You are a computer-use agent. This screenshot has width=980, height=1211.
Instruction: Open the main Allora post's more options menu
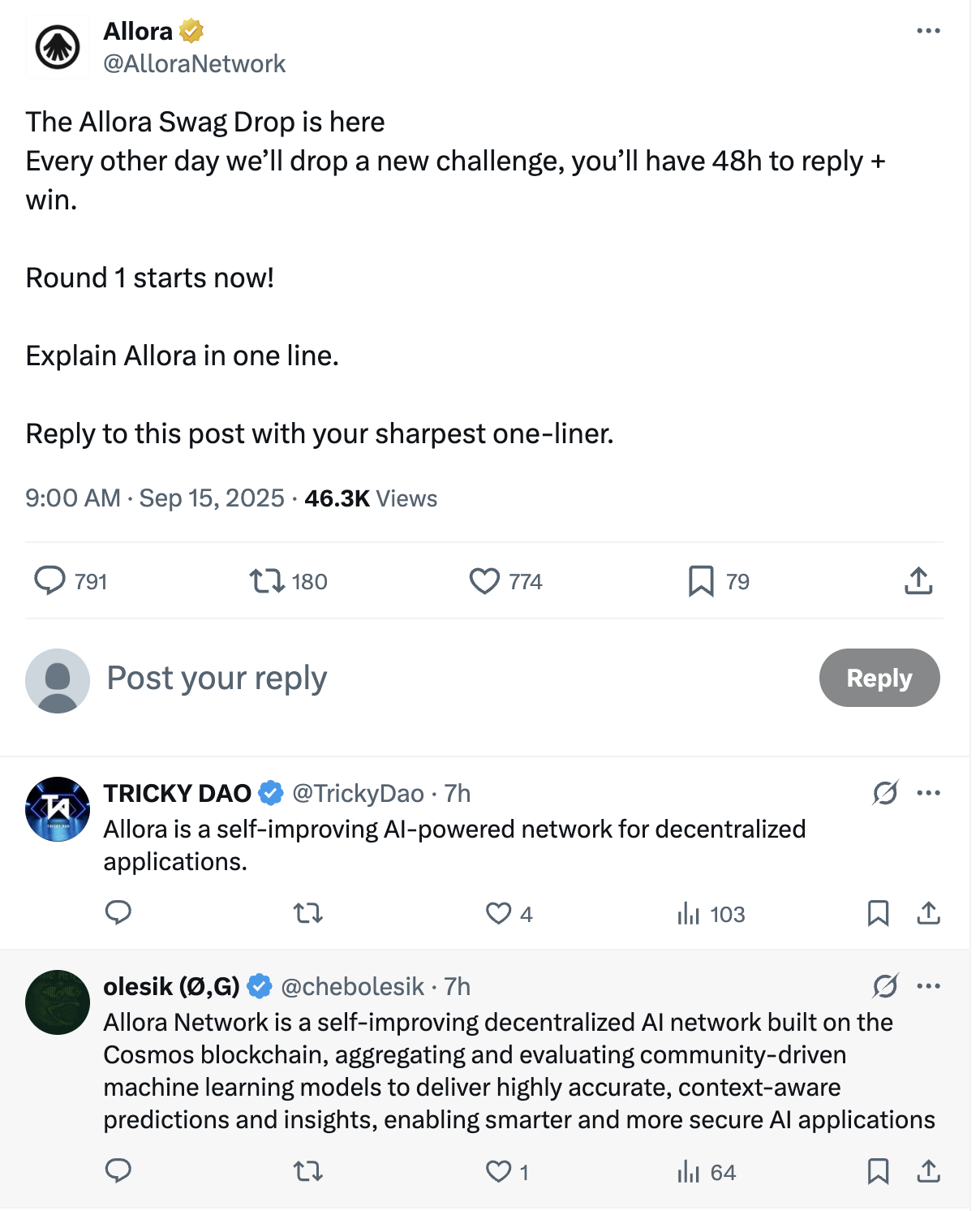click(928, 31)
